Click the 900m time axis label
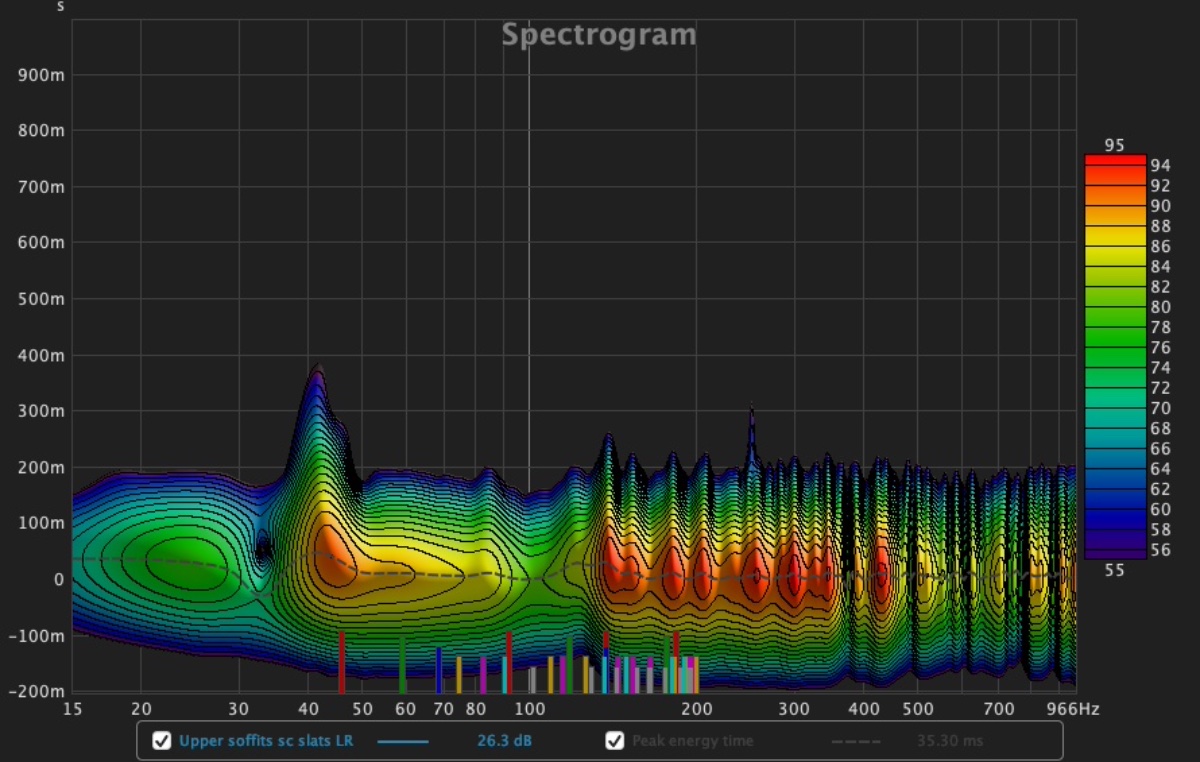This screenshot has height=762, width=1200. (x=43, y=76)
